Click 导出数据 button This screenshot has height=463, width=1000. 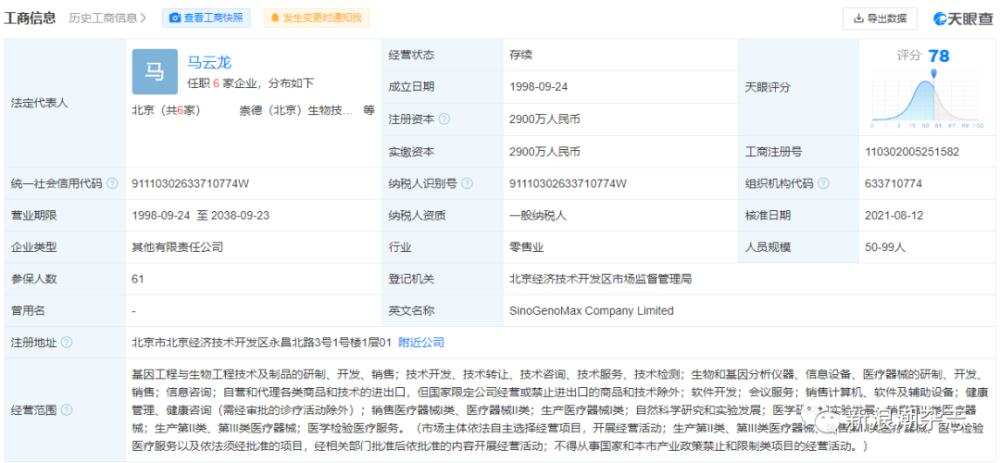[x=880, y=18]
